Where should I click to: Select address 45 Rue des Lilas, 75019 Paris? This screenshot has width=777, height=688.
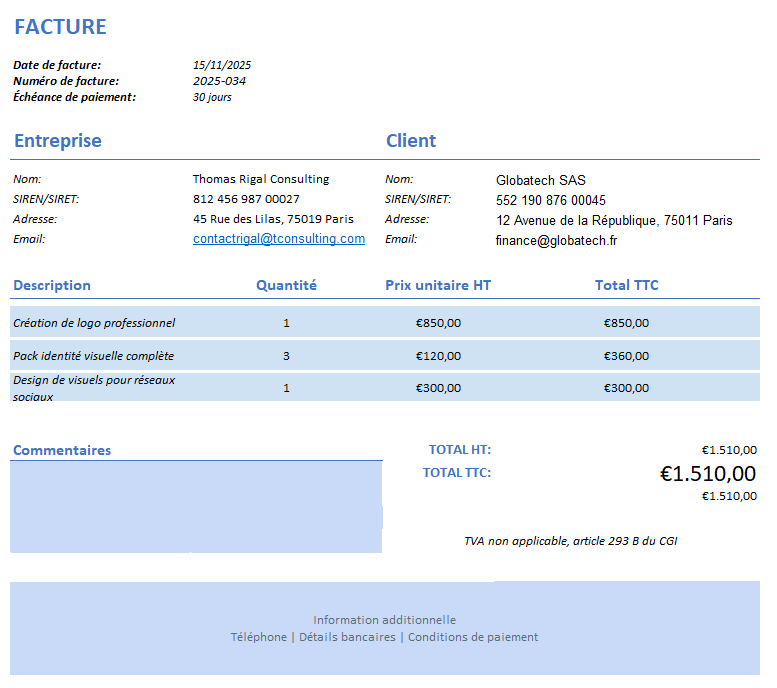(273, 219)
